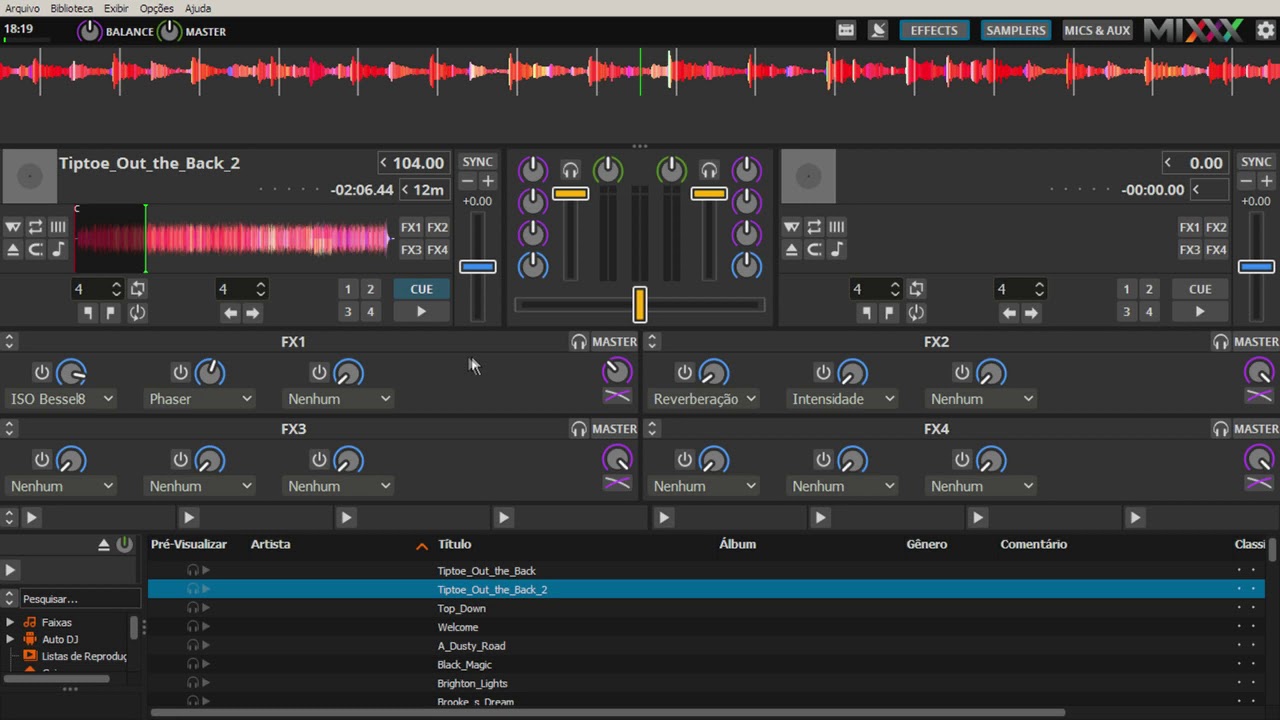The height and width of the screenshot is (720, 1280).
Task: Click reloop toggle on deck 2
Action: point(916,313)
